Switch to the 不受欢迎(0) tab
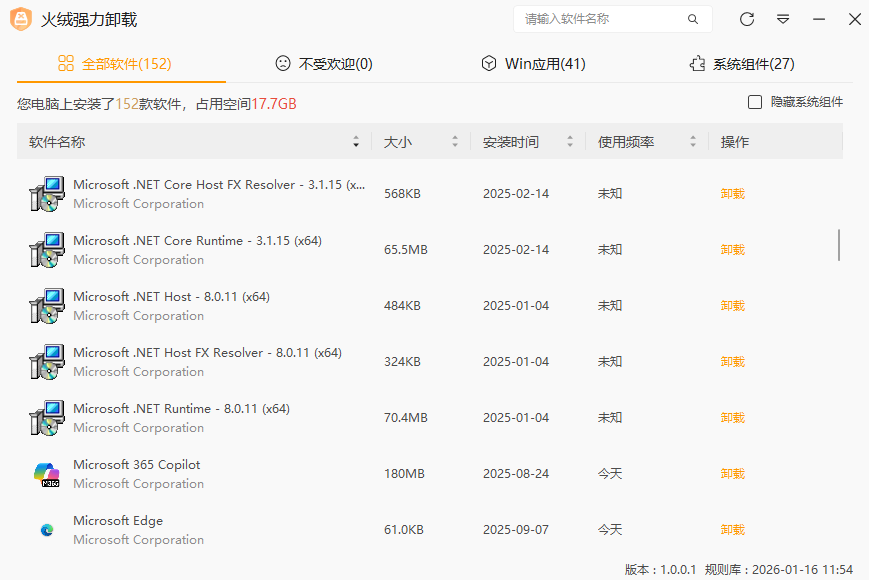 (324, 64)
